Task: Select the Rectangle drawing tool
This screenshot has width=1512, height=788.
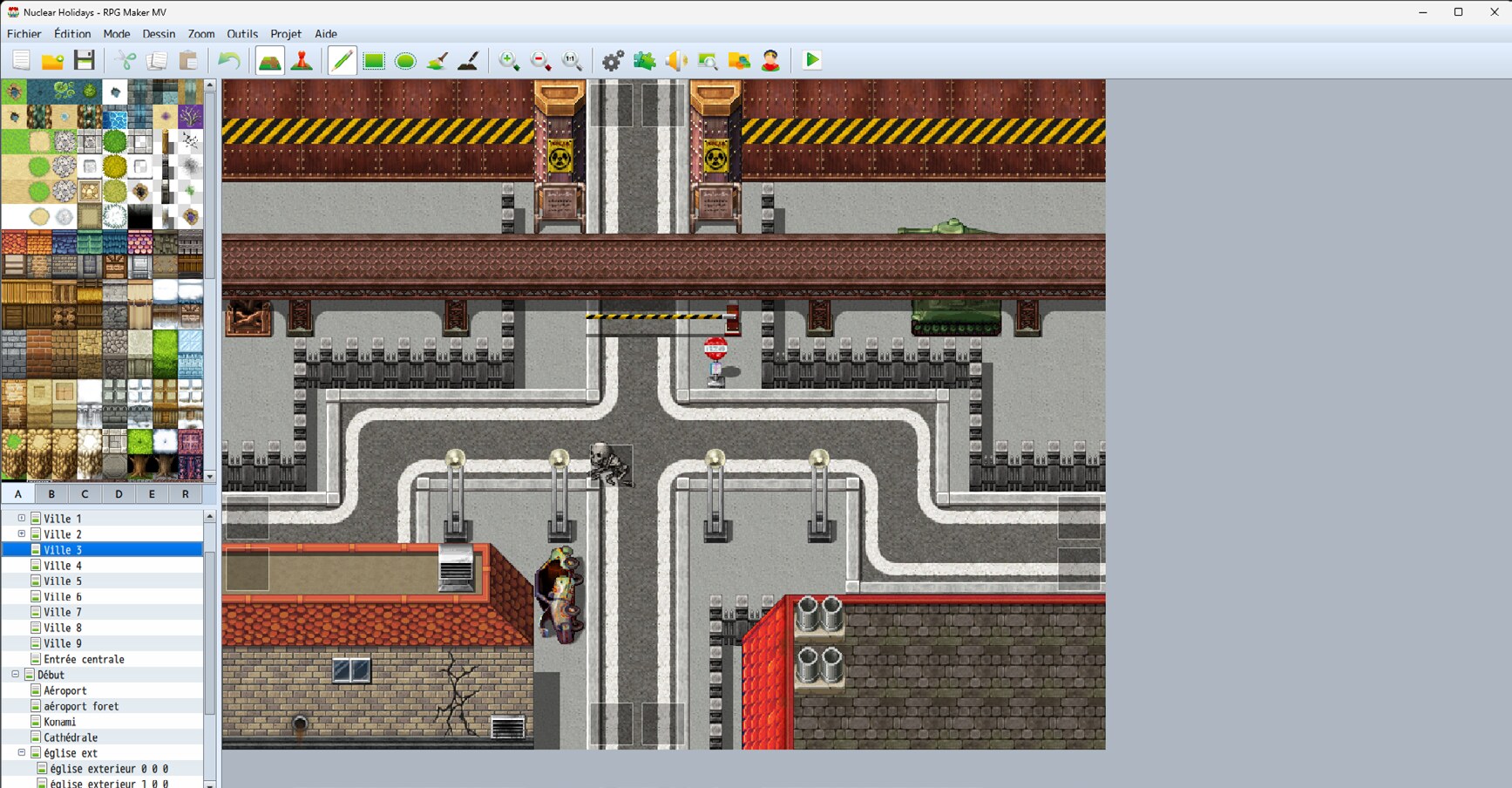Action: pyautogui.click(x=374, y=60)
